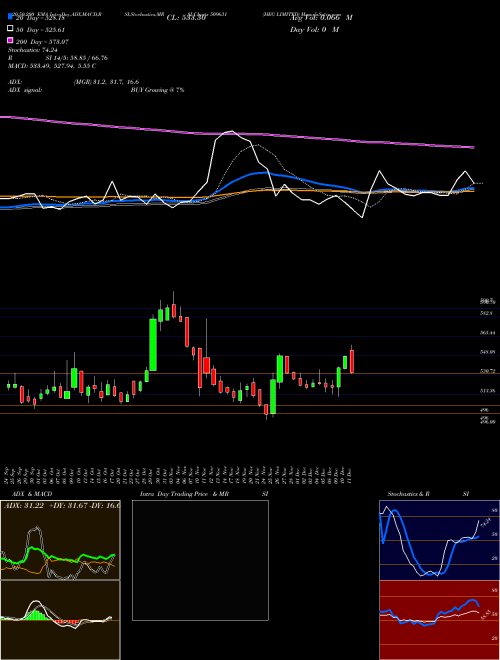The height and width of the screenshot is (660, 500).
Task: Click the 'Stochastics: 74.24' reading
Action: [x=33, y=50]
